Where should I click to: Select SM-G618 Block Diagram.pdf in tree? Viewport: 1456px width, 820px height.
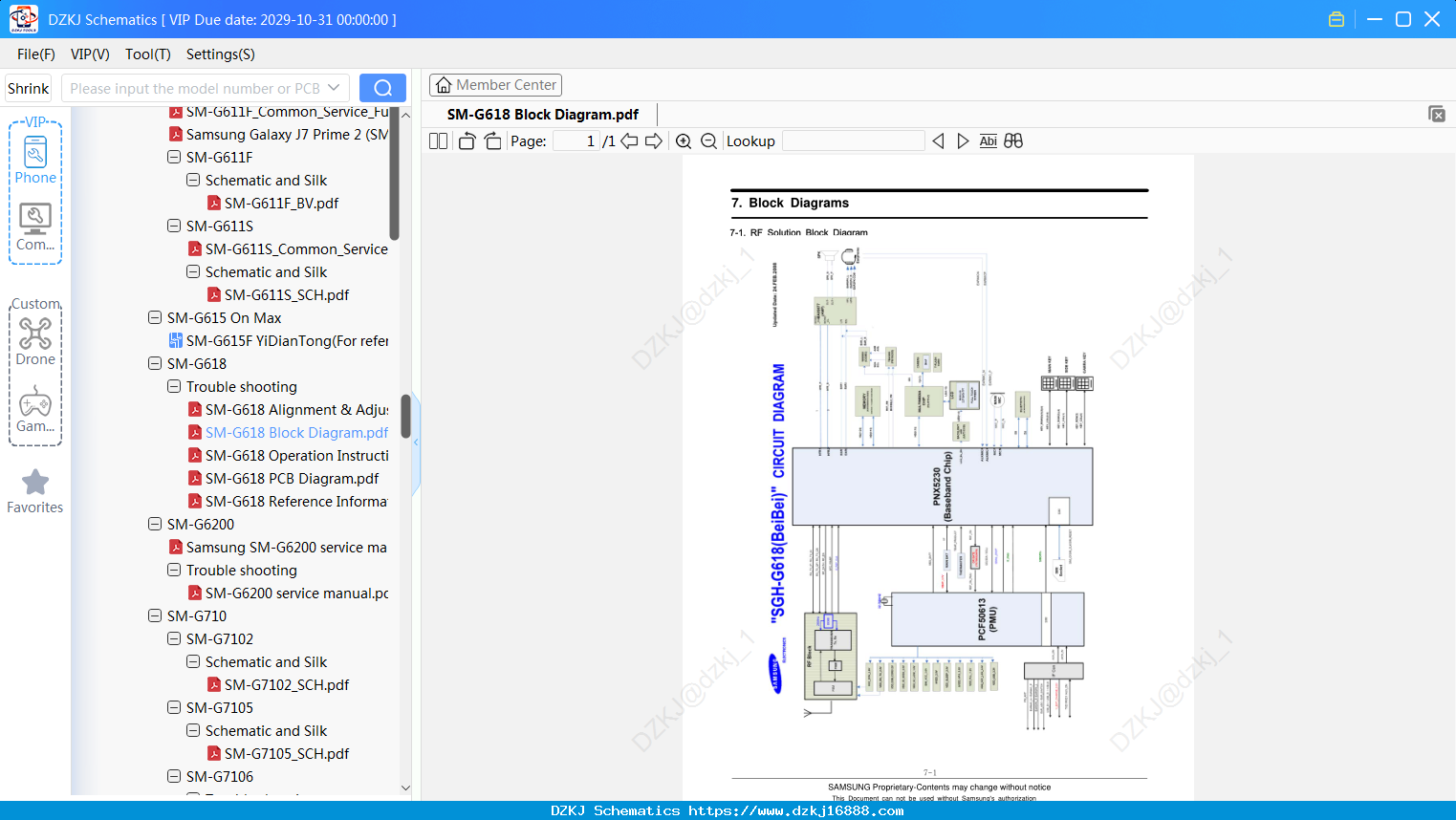289,432
